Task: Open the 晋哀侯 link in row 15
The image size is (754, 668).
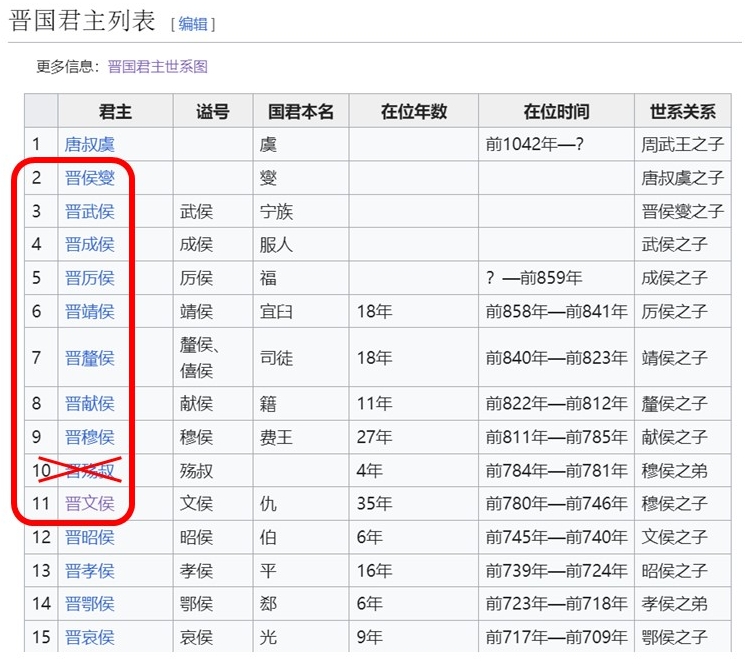Action: (x=90, y=637)
